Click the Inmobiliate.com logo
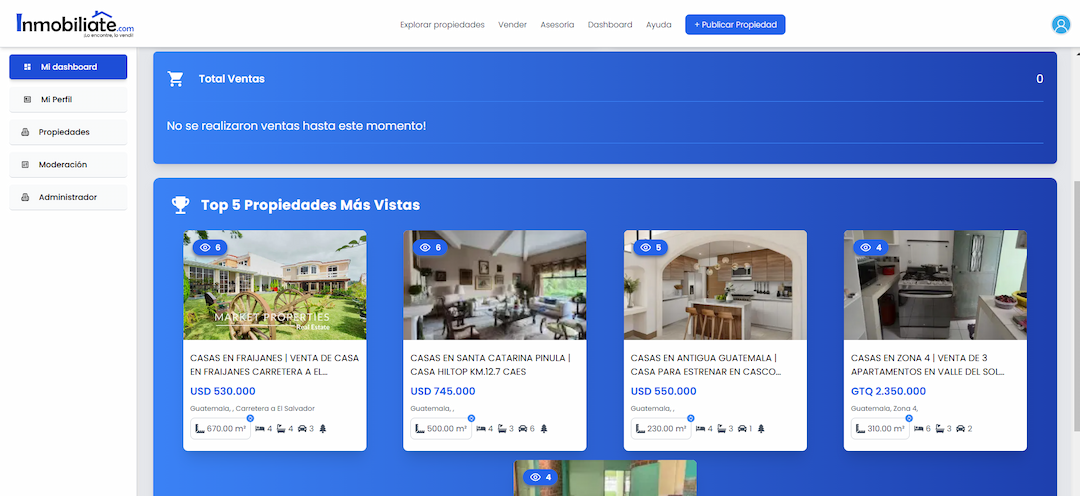Screen dimensions: 1080x496 point(74,24)
